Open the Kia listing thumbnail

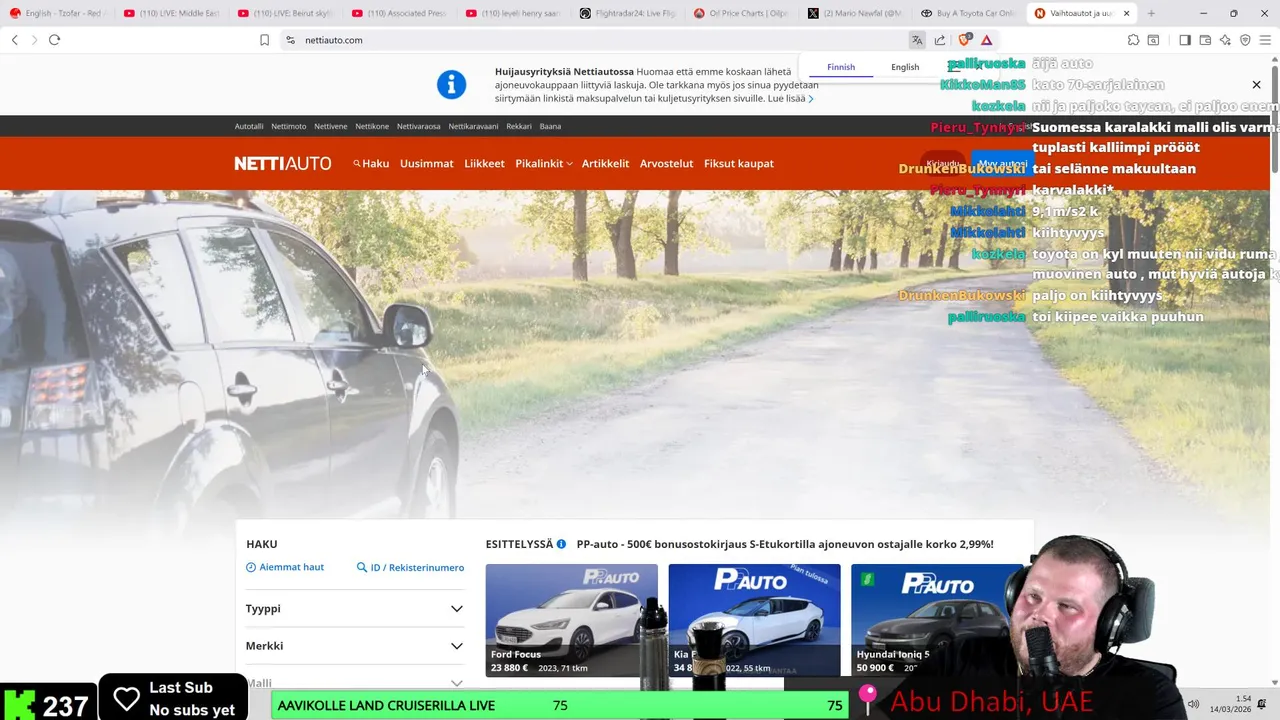[x=754, y=620]
